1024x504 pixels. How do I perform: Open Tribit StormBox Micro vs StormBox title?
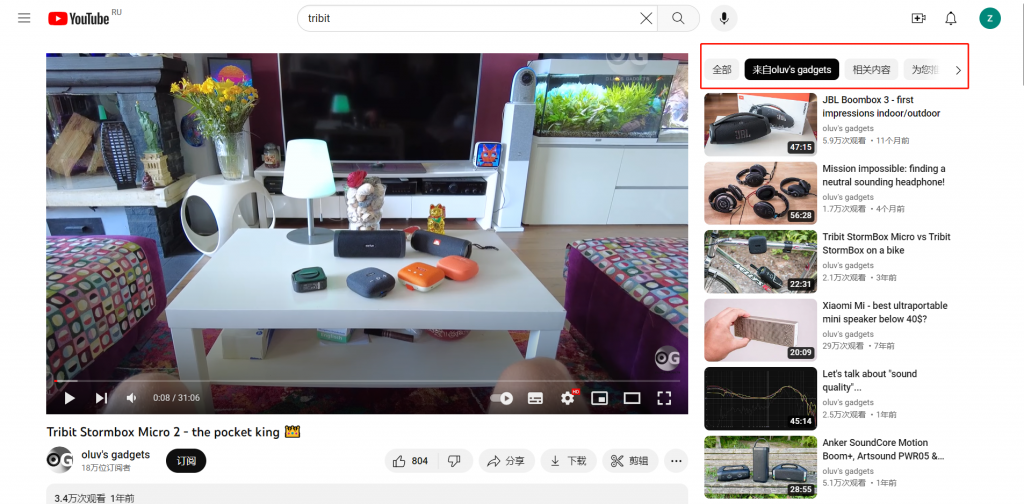point(886,244)
